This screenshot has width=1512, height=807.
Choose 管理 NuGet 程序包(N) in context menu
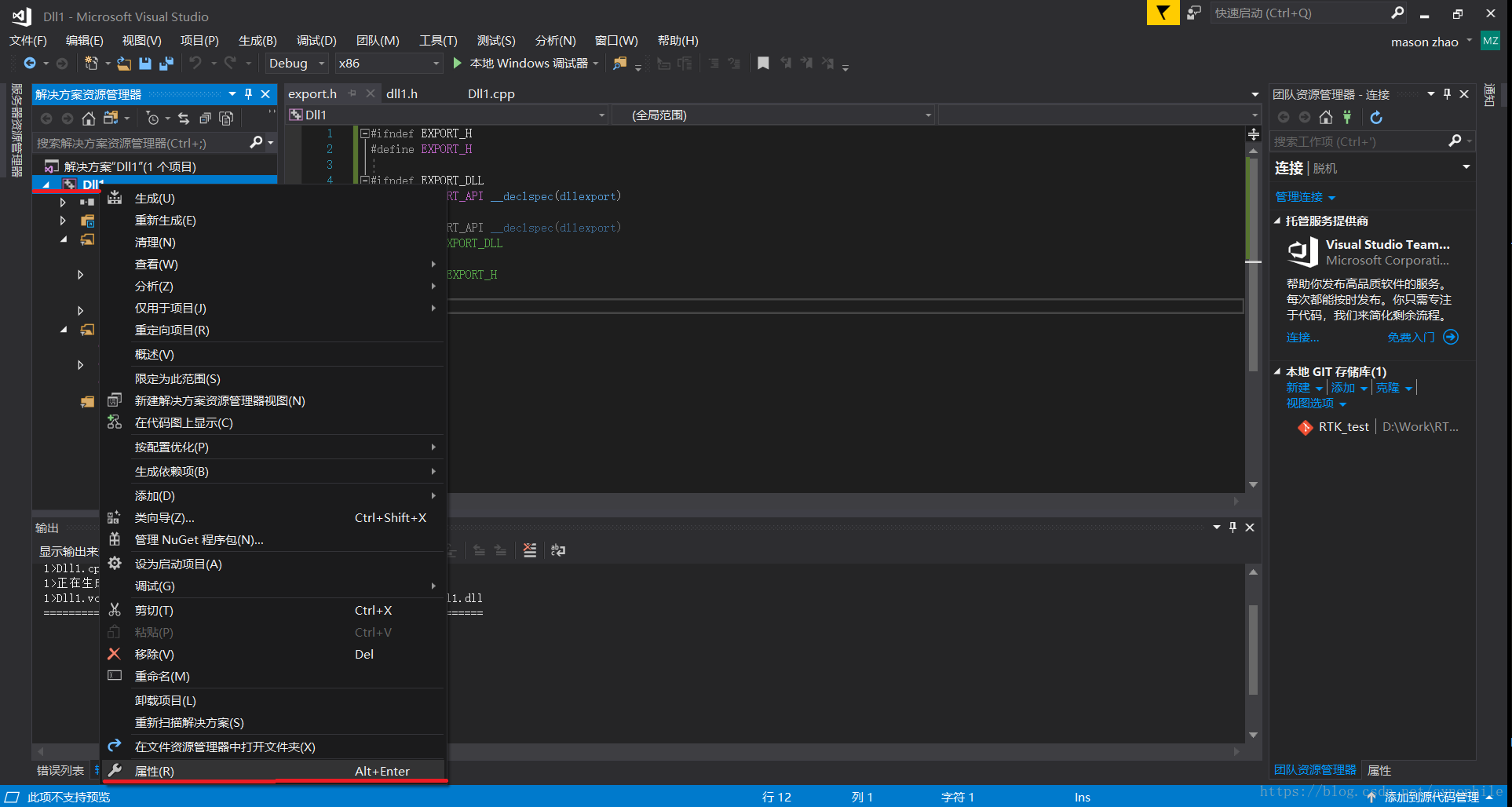pyautogui.click(x=274, y=540)
